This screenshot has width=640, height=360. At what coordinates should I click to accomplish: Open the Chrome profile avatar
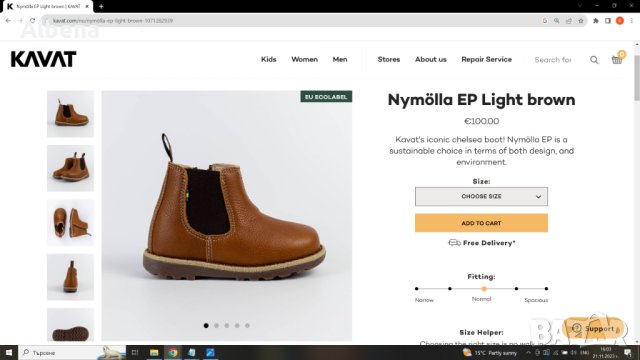coord(620,21)
